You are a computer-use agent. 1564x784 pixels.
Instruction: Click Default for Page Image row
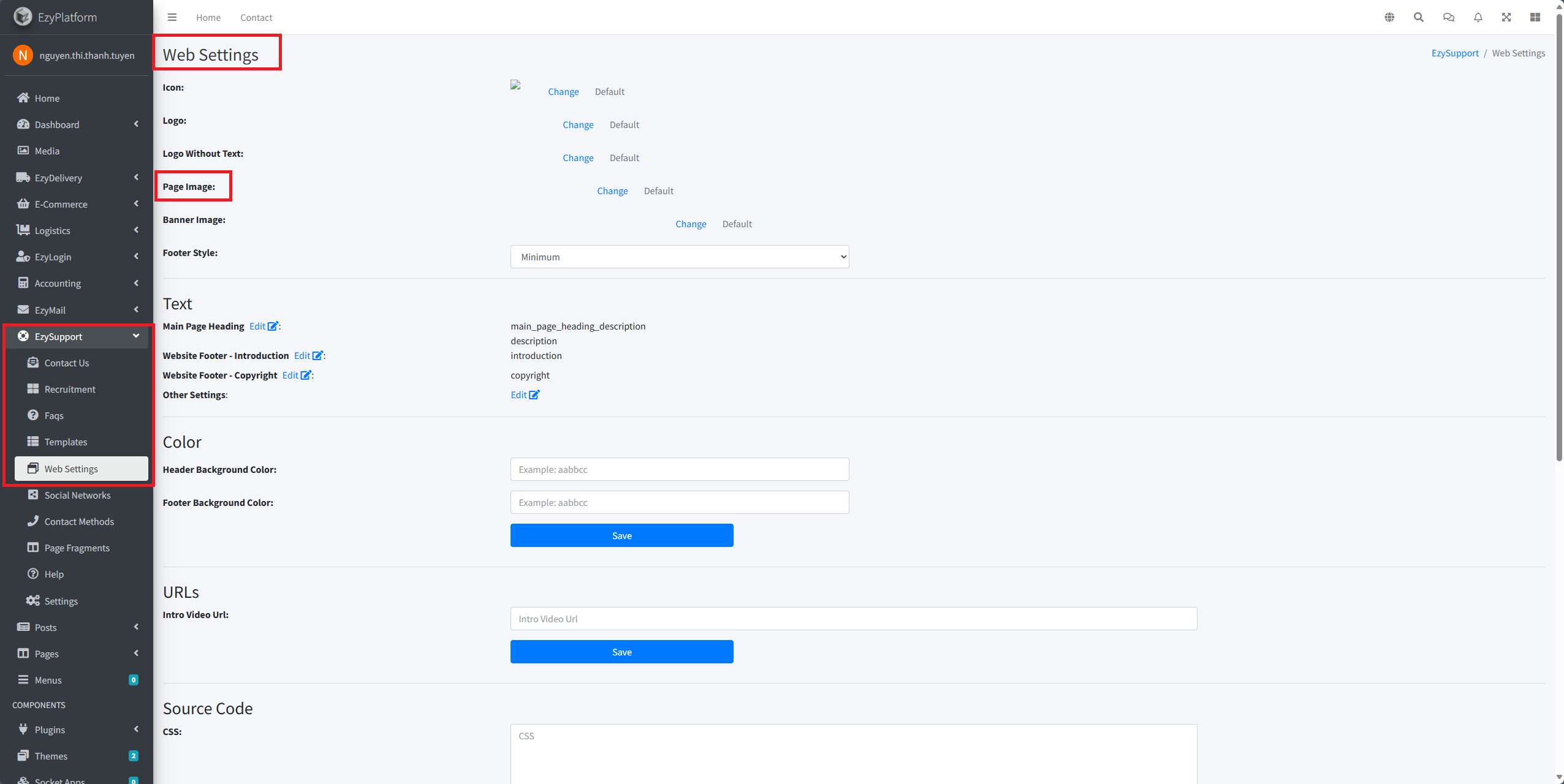[x=659, y=191]
